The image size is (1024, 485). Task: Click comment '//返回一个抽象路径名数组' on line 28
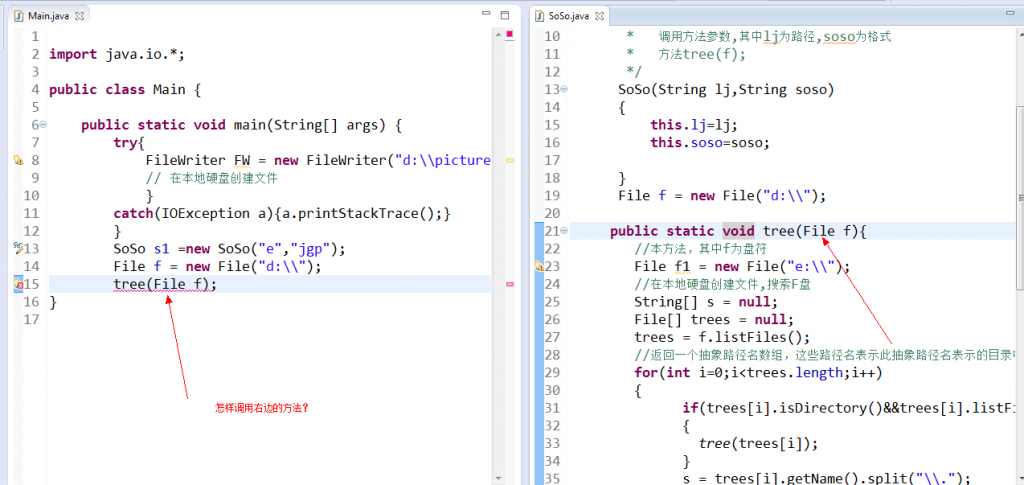(x=825, y=354)
